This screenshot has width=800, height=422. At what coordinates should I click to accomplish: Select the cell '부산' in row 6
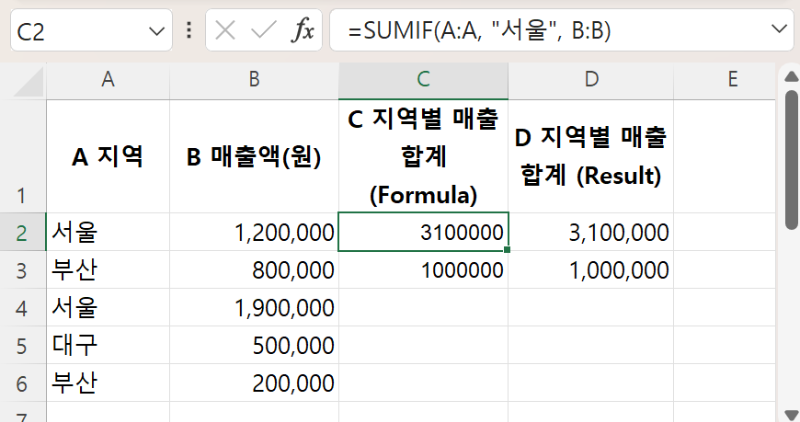(108, 383)
